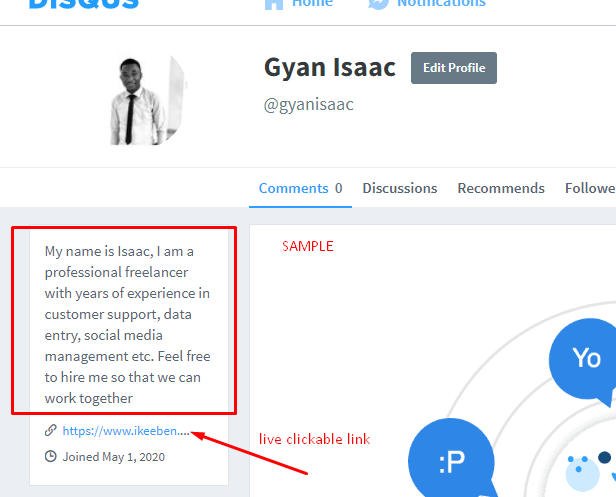Click the chain link icon
616x497 pixels.
pos(51,430)
